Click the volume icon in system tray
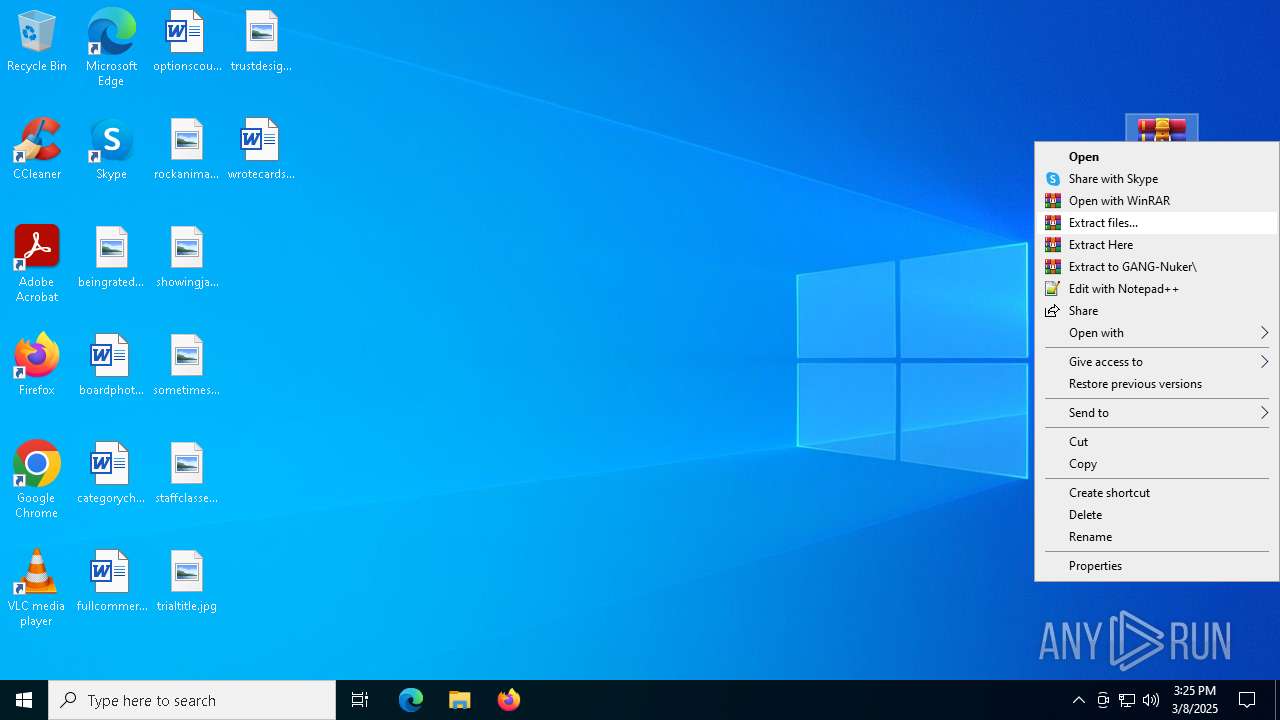The width and height of the screenshot is (1280, 720). click(1151, 700)
